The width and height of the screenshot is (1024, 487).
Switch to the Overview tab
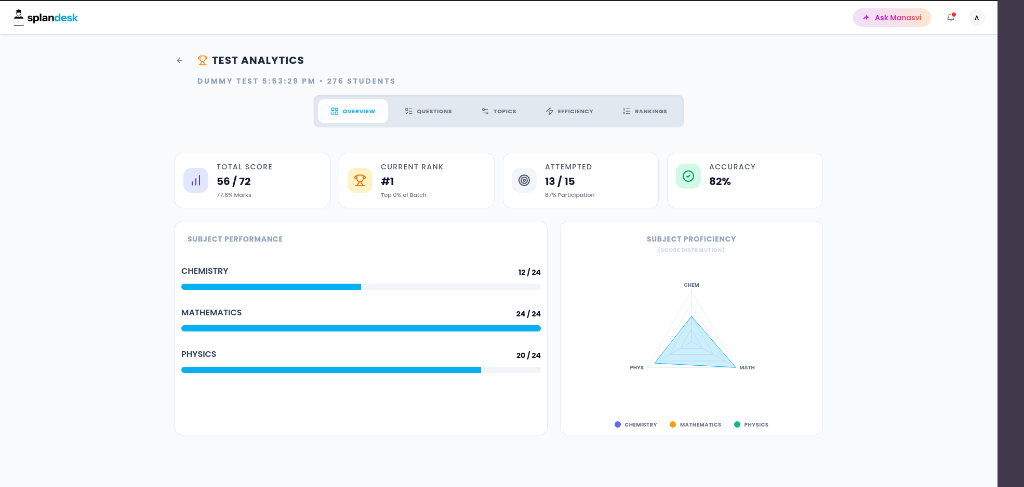point(353,111)
